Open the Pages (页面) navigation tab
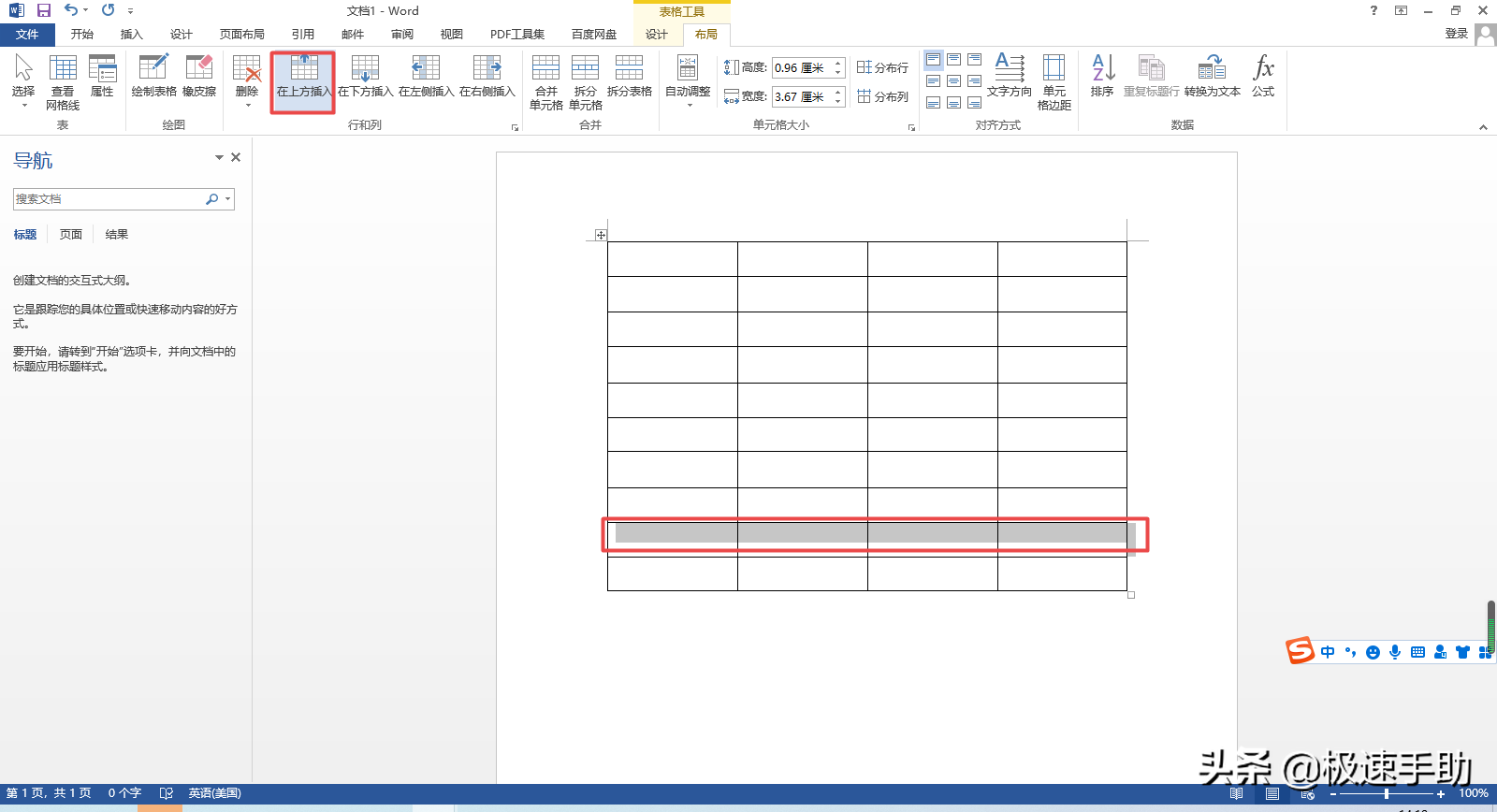 point(71,235)
